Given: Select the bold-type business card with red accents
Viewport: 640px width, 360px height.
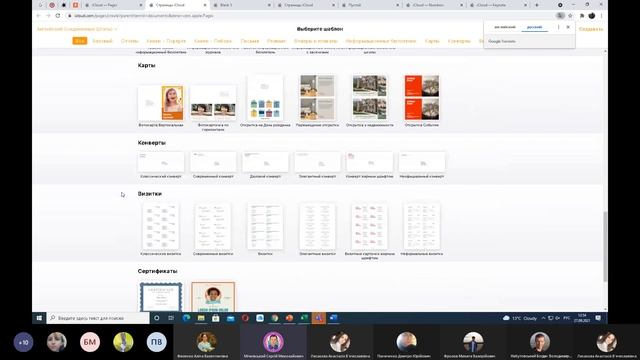Looking at the screenshot, I should (370, 227).
